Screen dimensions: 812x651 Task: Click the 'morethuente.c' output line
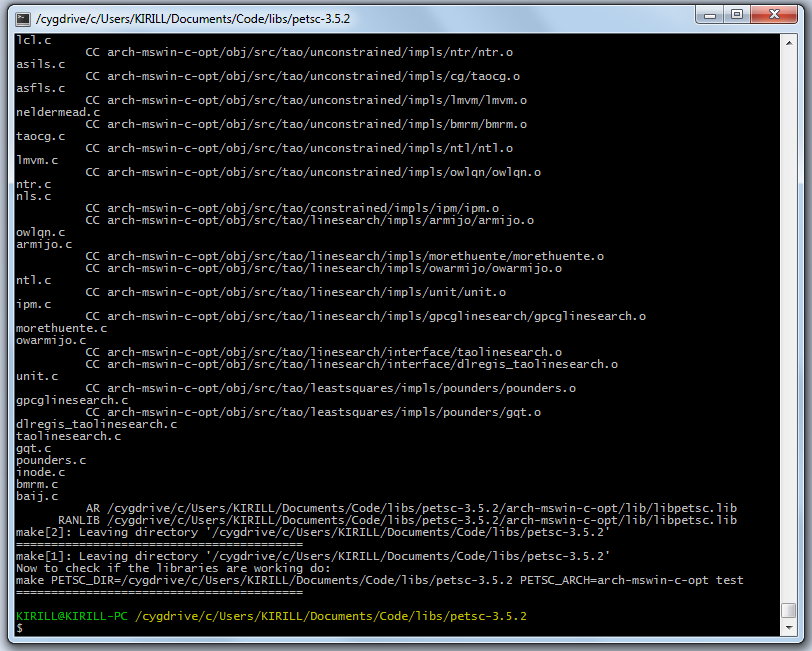click(x=62, y=328)
